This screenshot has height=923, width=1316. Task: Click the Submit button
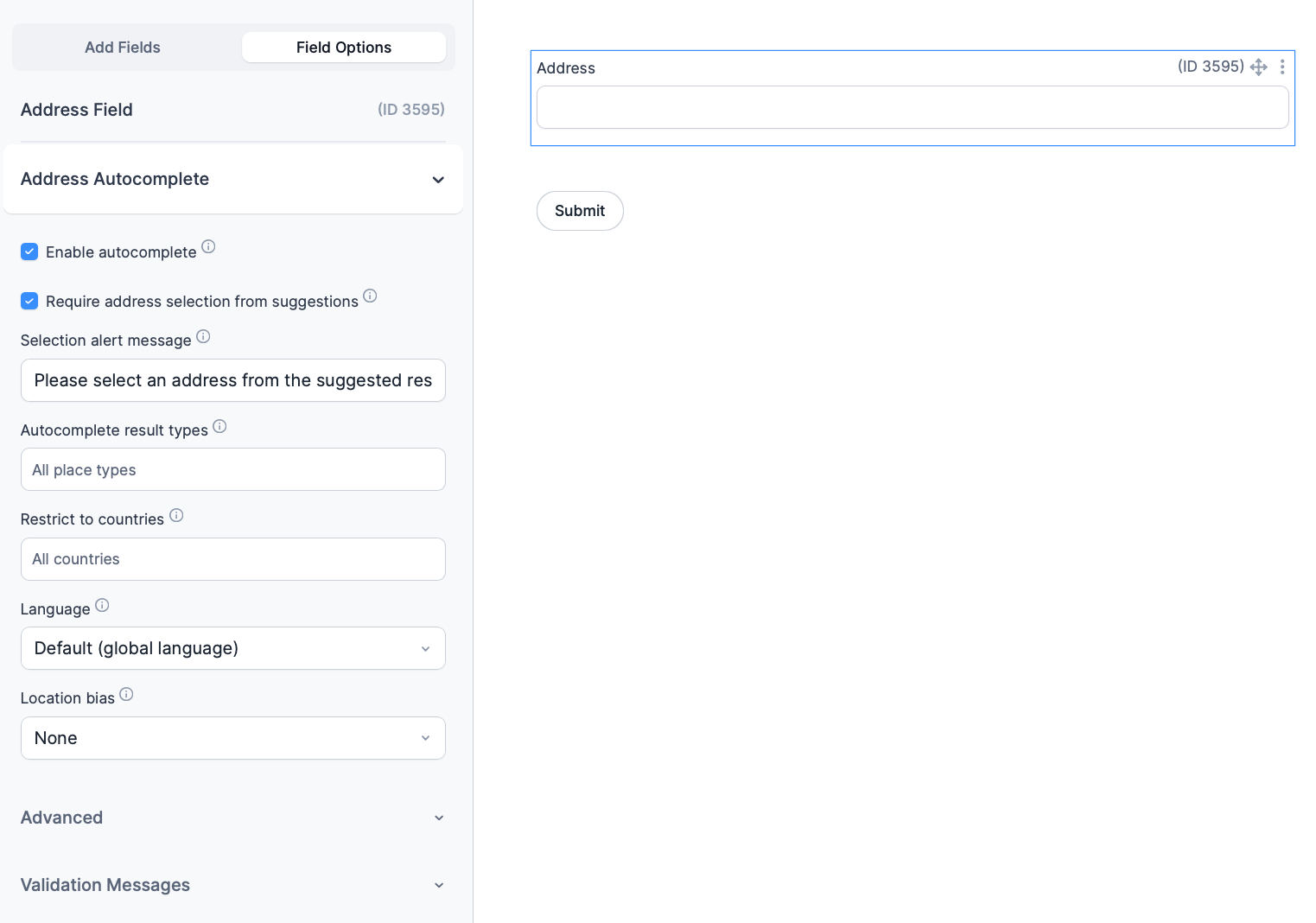point(580,211)
